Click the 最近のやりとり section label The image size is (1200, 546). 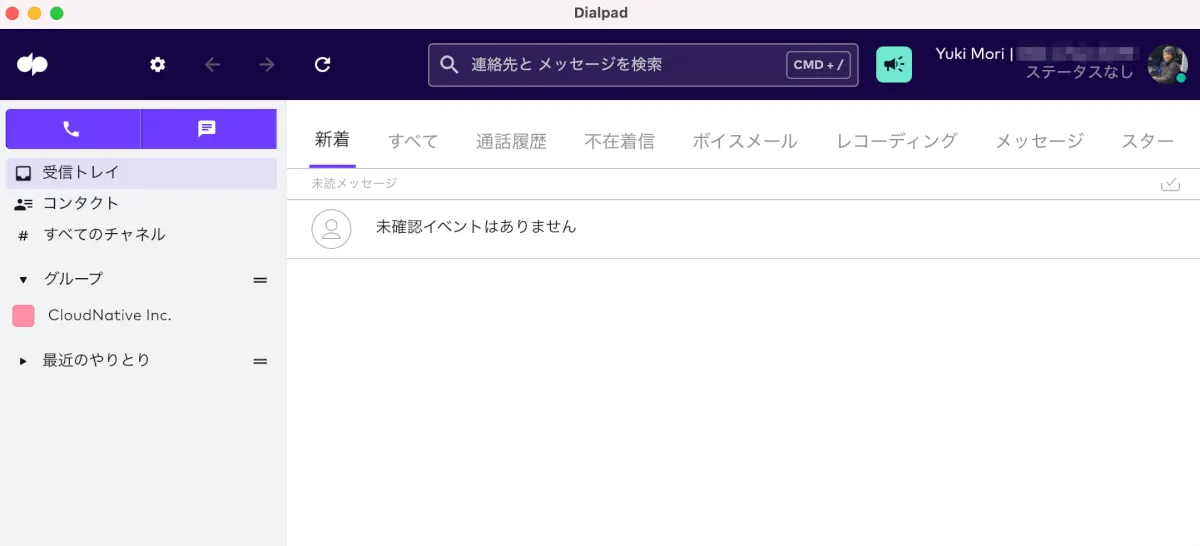(96, 360)
